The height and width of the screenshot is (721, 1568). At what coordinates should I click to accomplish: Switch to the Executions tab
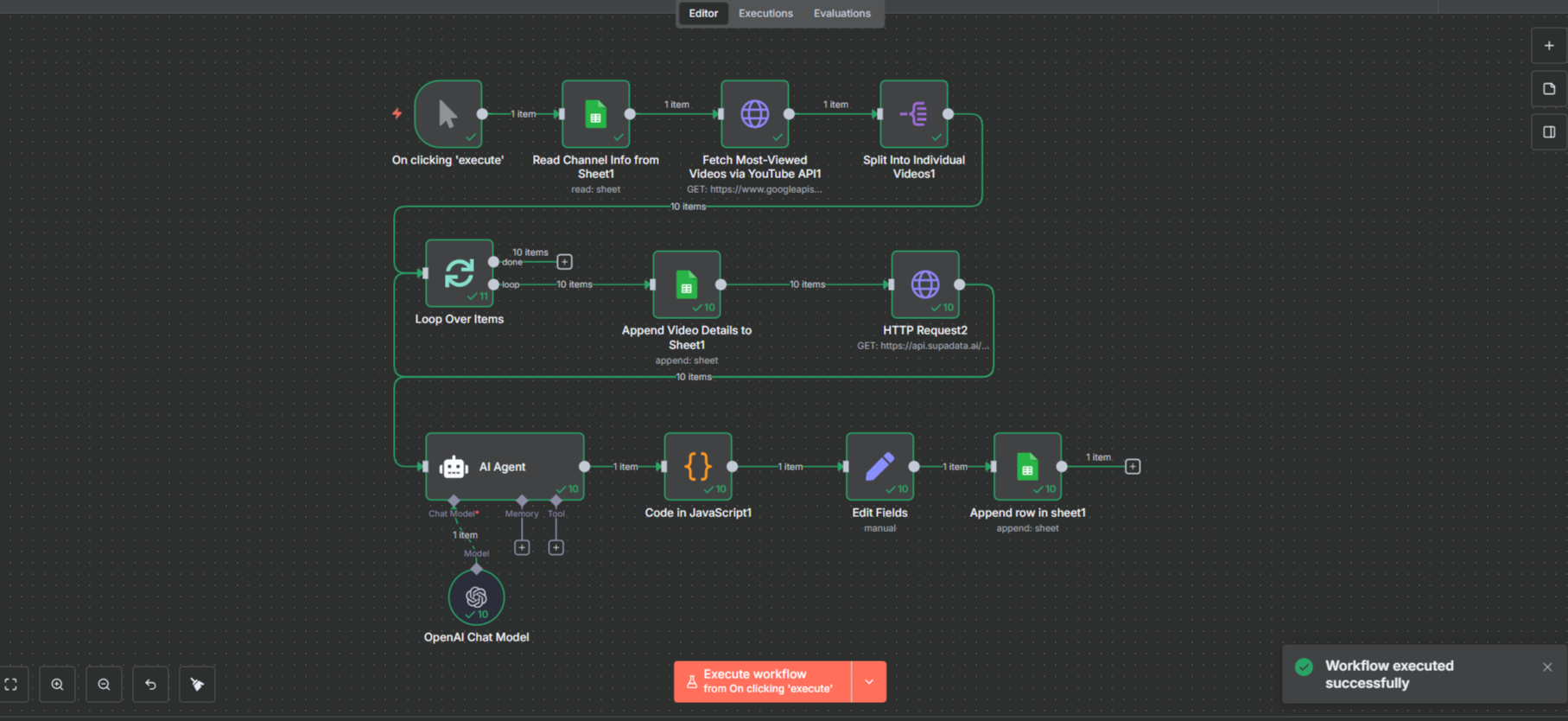(765, 13)
